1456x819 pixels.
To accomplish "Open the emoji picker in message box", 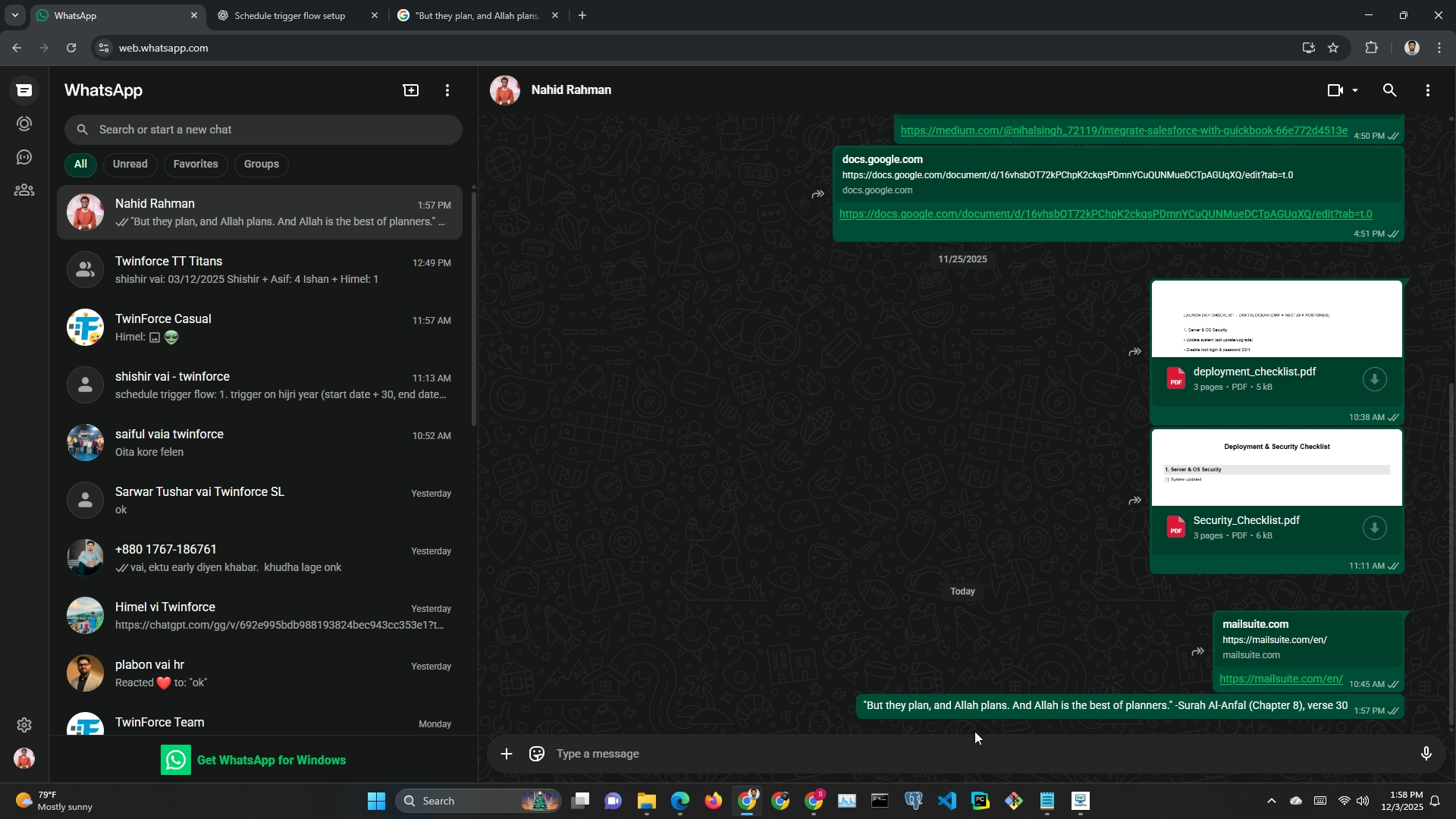I will 537,754.
